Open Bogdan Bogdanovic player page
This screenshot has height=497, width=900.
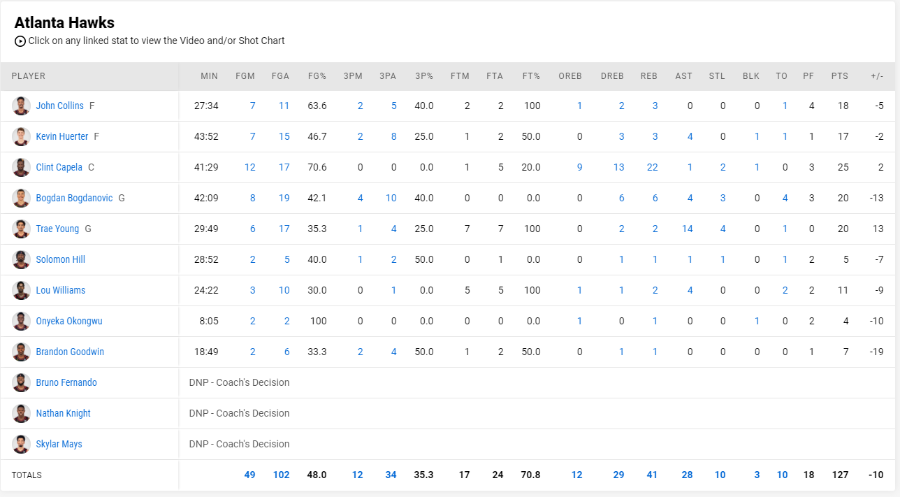point(74,198)
